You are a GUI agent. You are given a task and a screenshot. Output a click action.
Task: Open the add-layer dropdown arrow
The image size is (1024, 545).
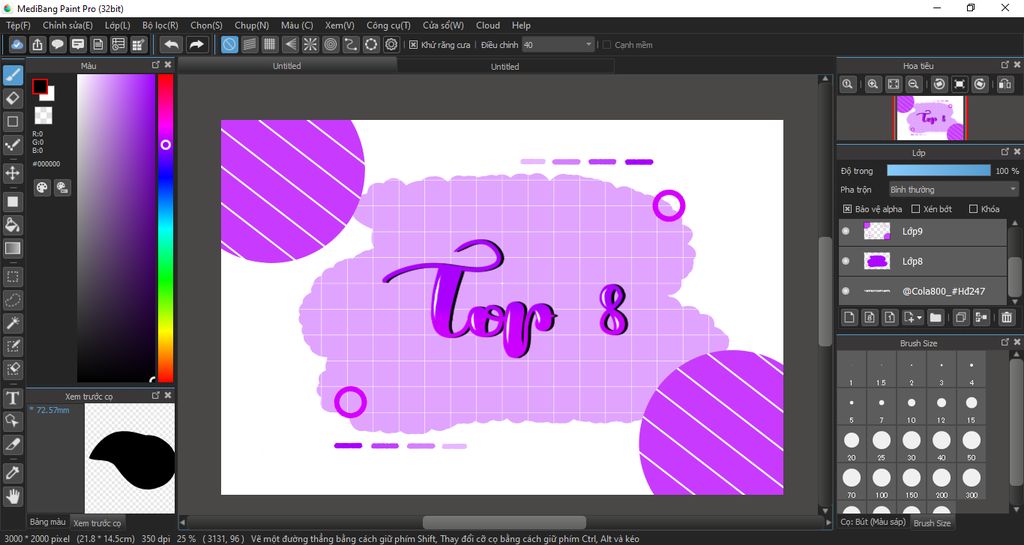tap(920, 318)
